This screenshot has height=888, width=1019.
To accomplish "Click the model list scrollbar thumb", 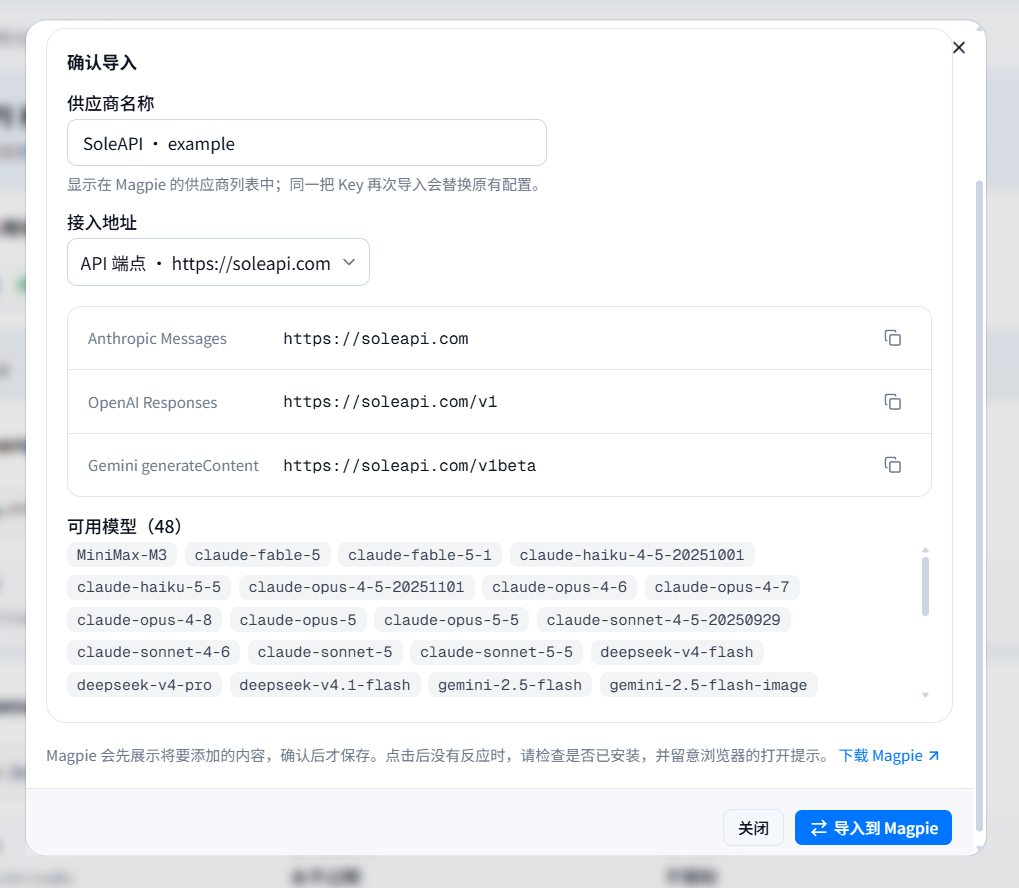I will click(x=925, y=586).
